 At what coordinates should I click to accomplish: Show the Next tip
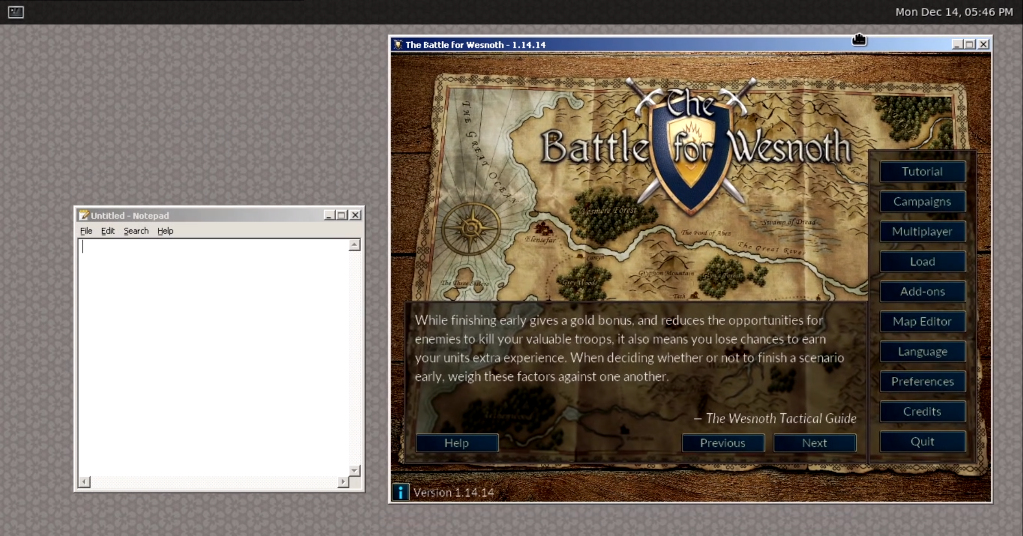click(814, 443)
